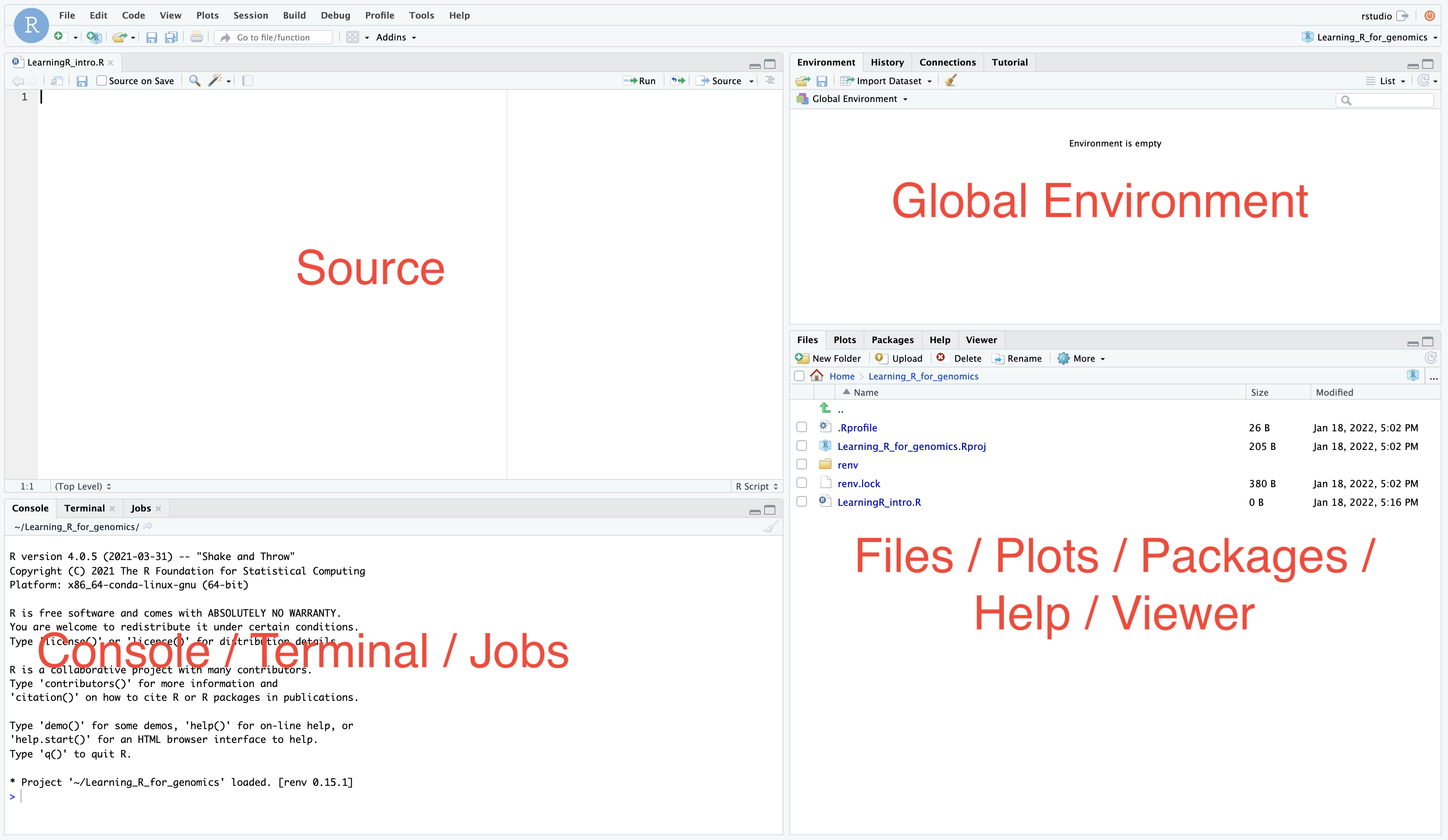
Task: Open the Session menu
Action: [x=251, y=15]
